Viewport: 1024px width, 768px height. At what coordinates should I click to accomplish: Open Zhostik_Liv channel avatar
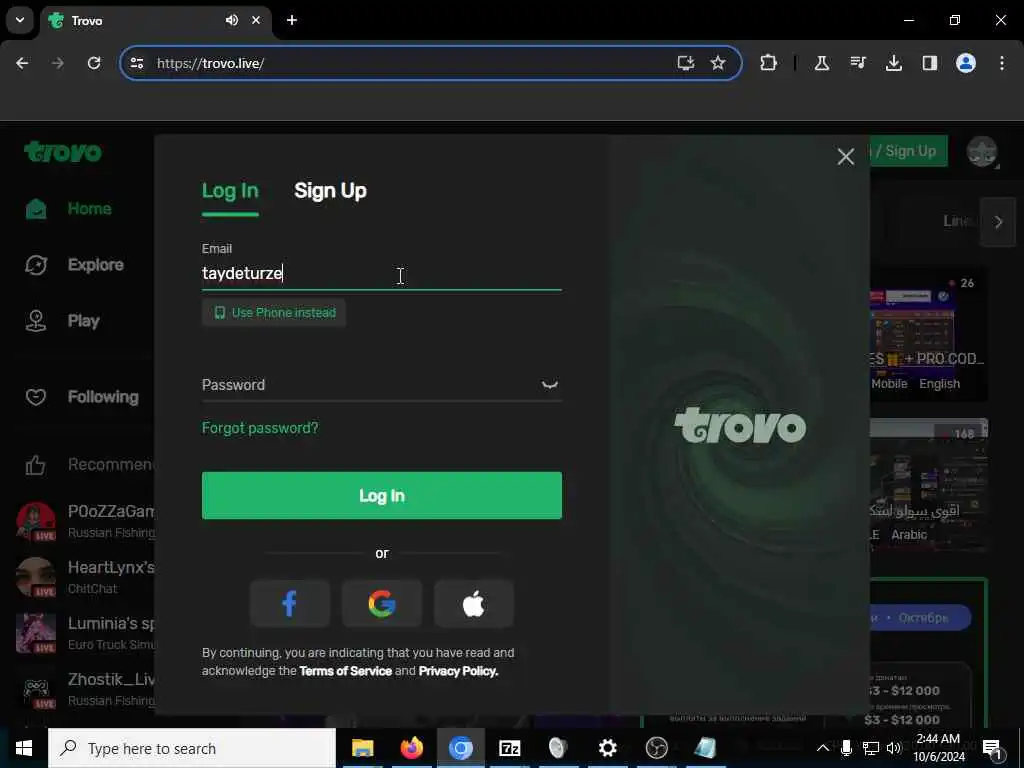(36, 690)
